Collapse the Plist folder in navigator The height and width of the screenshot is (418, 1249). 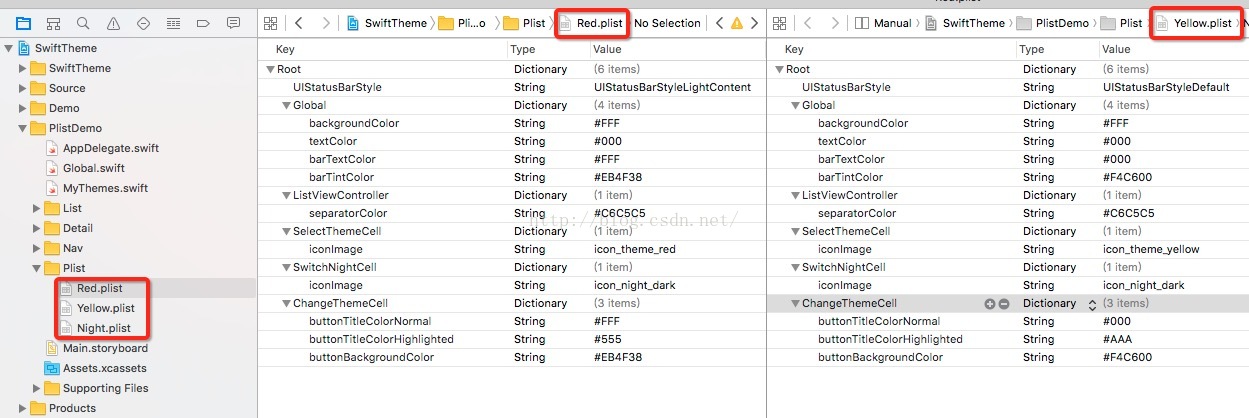click(37, 268)
